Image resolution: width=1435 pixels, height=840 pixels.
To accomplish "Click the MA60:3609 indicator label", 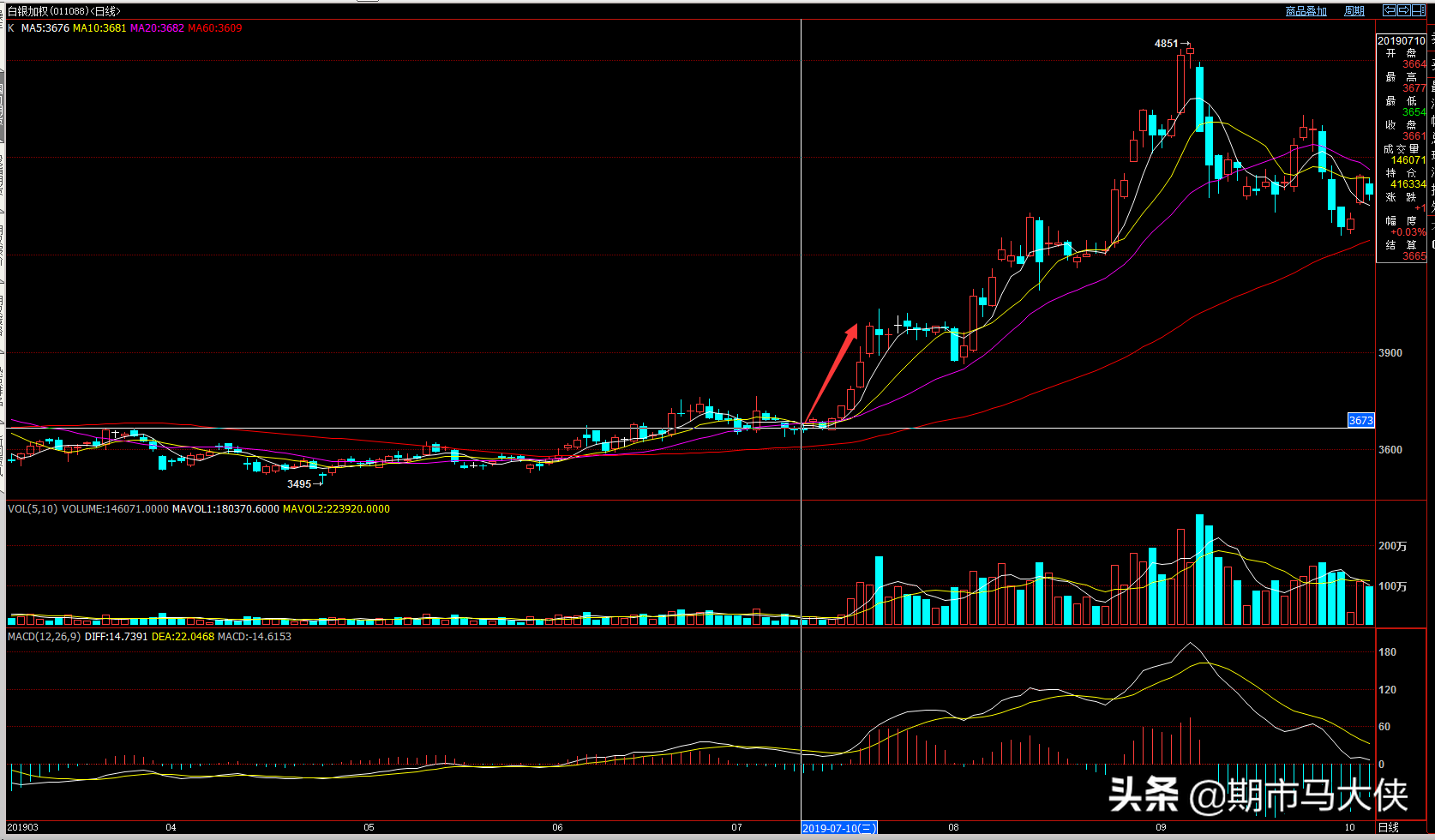I will [x=214, y=28].
